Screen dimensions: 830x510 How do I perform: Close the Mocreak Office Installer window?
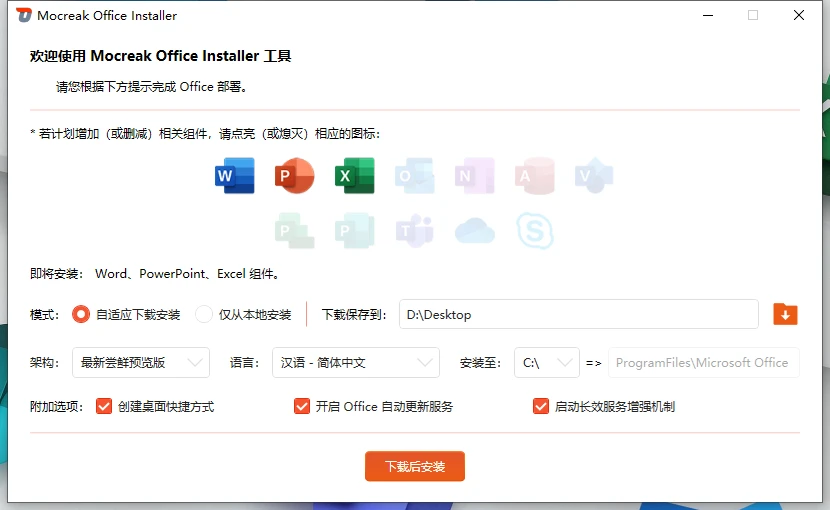pos(799,15)
